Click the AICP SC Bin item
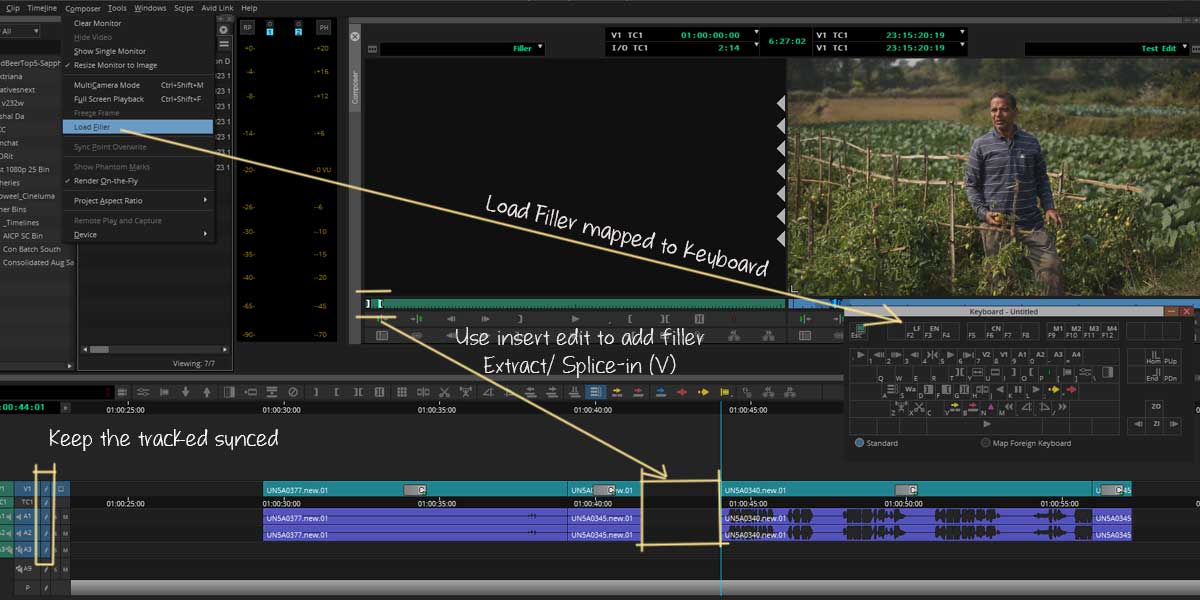The image size is (1200, 600). [23, 236]
